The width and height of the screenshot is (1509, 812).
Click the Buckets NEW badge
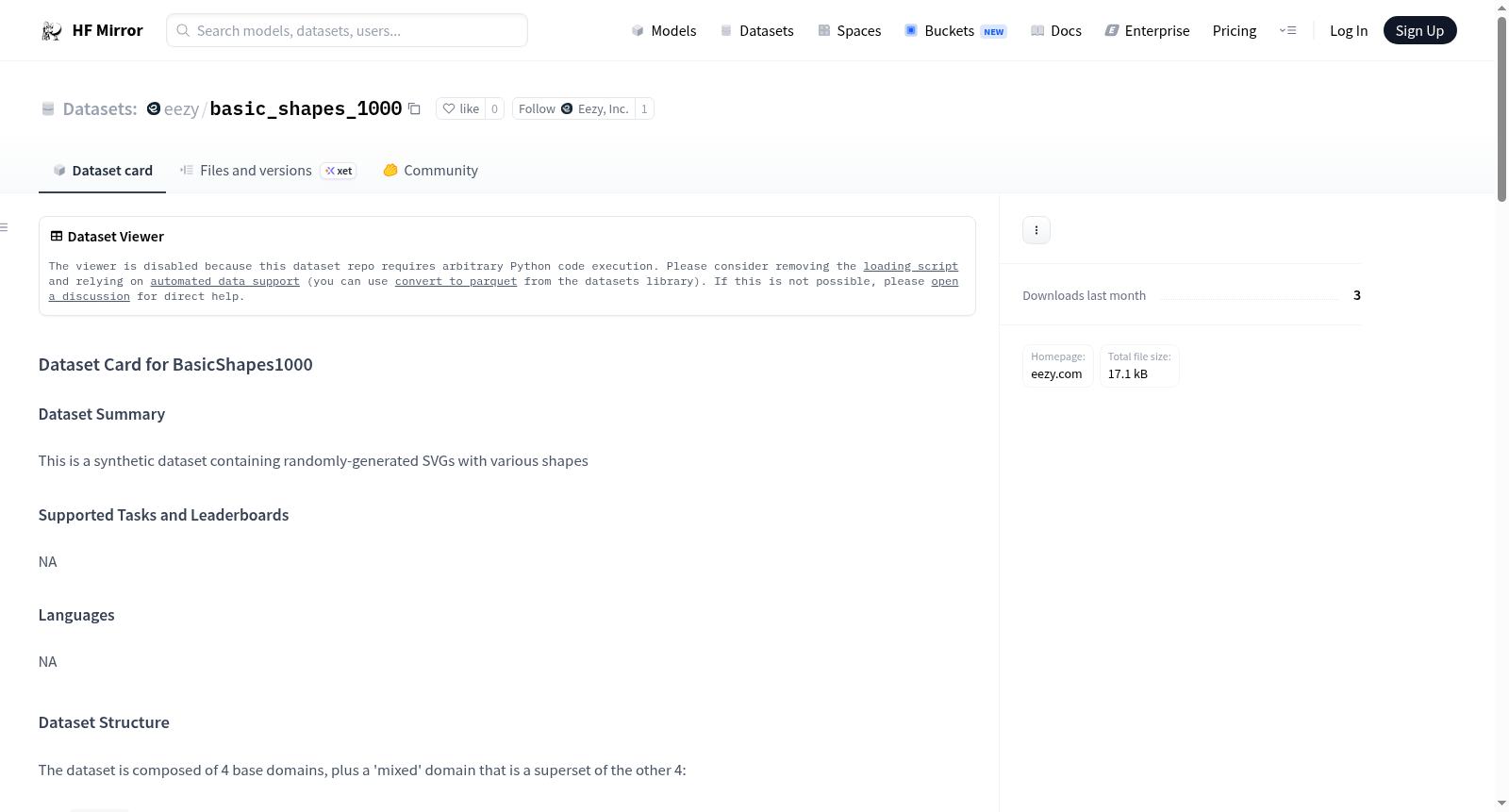click(x=993, y=31)
